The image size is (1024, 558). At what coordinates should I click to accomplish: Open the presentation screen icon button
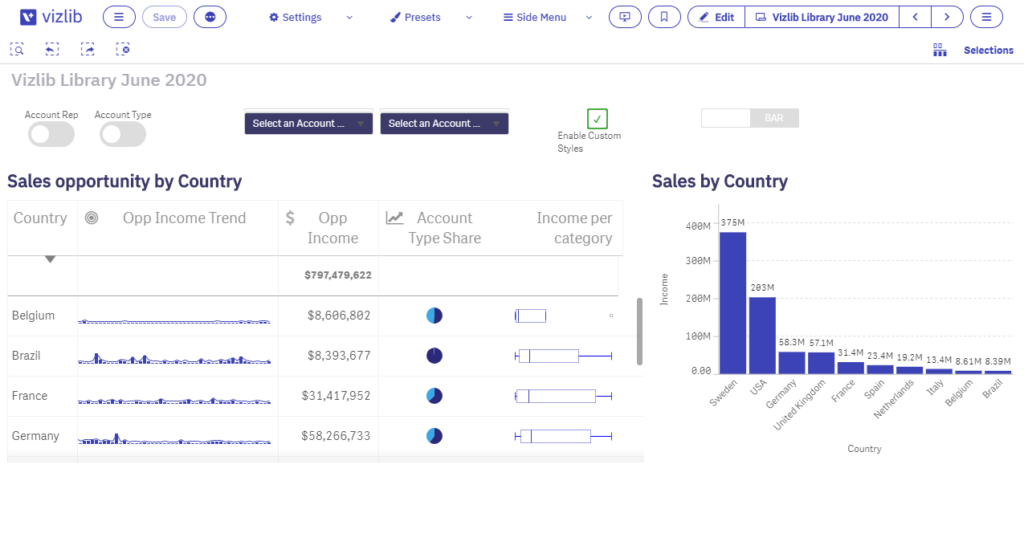[625, 17]
